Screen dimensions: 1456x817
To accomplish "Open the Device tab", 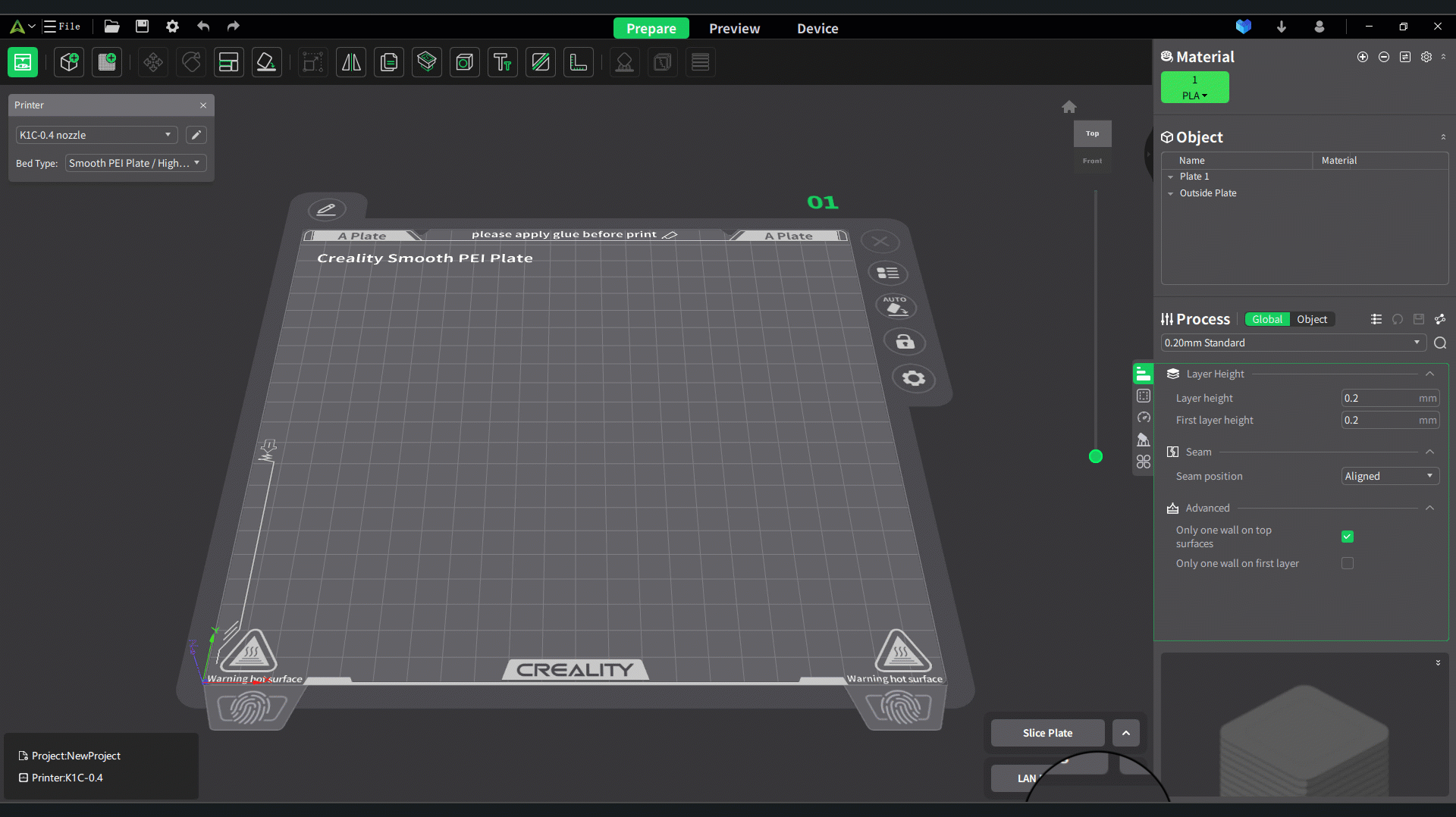I will [817, 28].
